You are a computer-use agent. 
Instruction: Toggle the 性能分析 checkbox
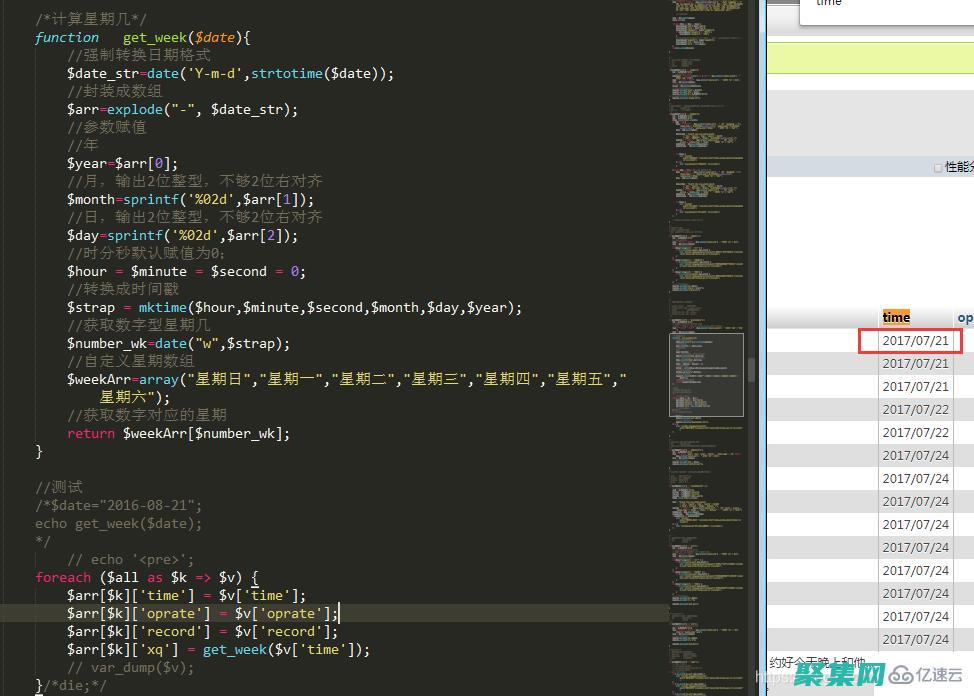[938, 168]
